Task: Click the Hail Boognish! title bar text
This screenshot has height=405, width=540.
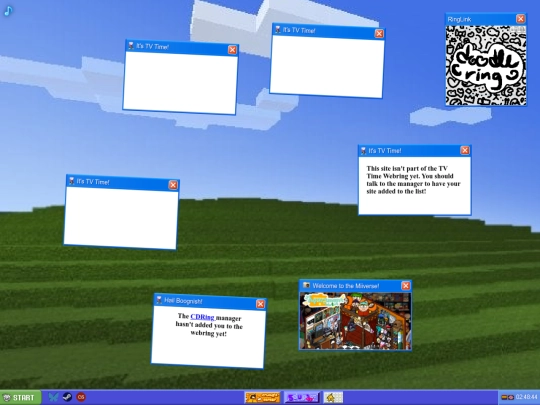Action: 183,301
